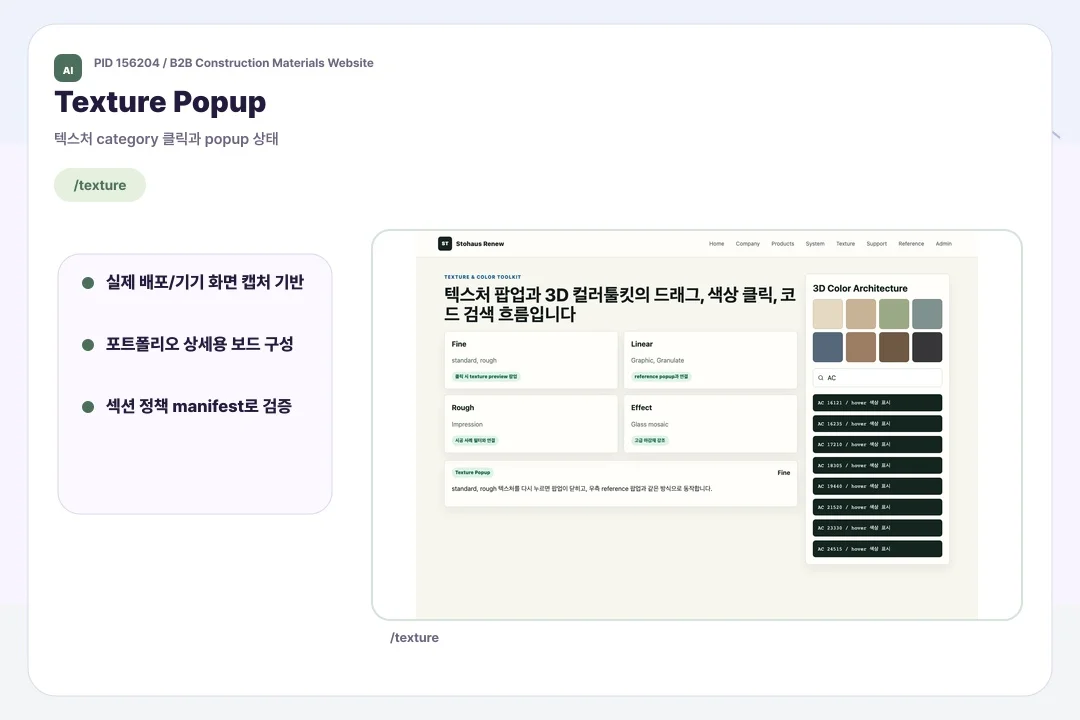Pick the tan sand color swatch
The height and width of the screenshot is (720, 1080).
[x=861, y=314]
